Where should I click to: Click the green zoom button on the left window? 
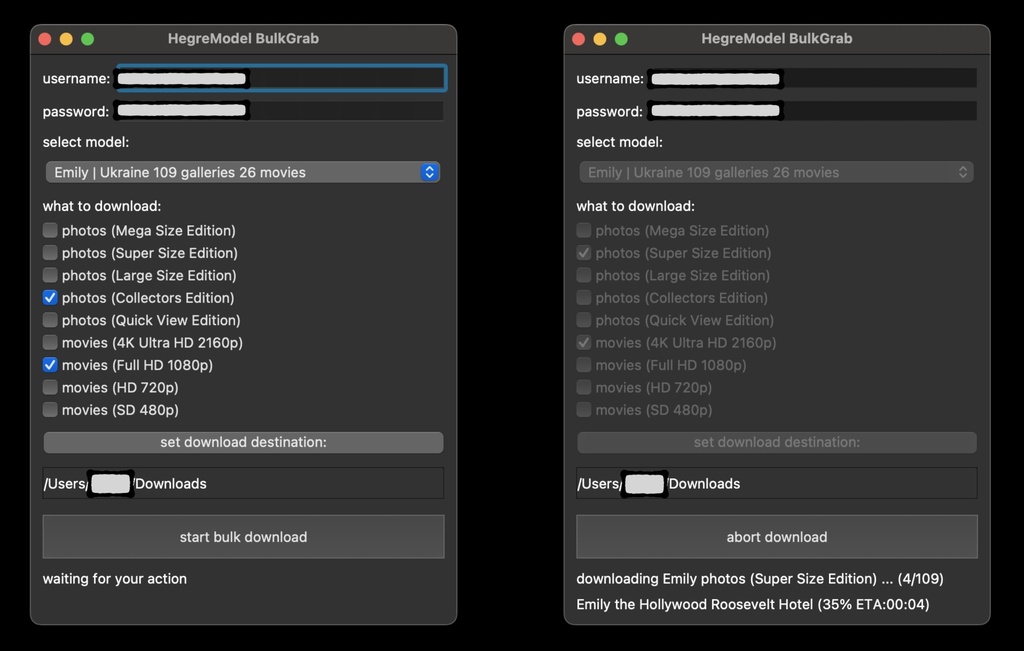click(87, 39)
